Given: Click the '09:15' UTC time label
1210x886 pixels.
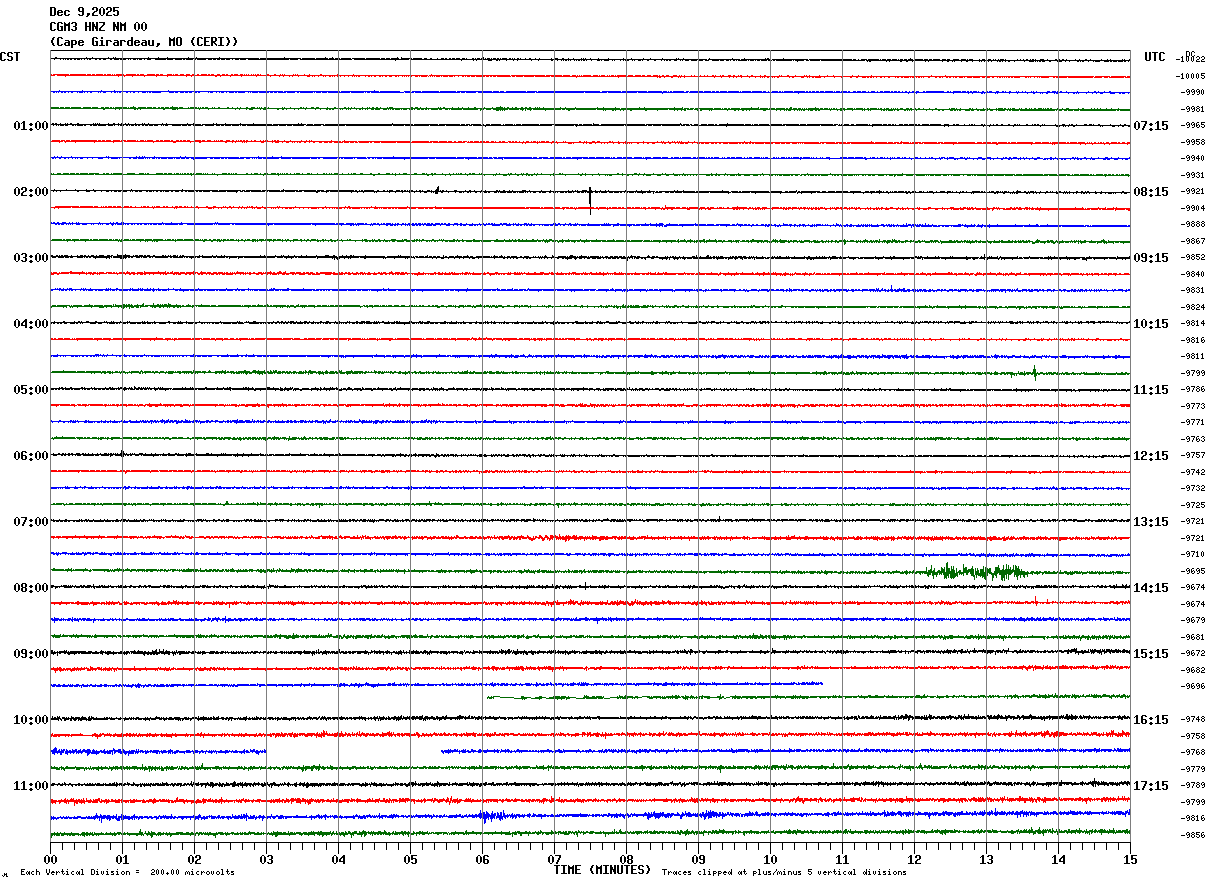Looking at the screenshot, I should click(x=1151, y=258).
